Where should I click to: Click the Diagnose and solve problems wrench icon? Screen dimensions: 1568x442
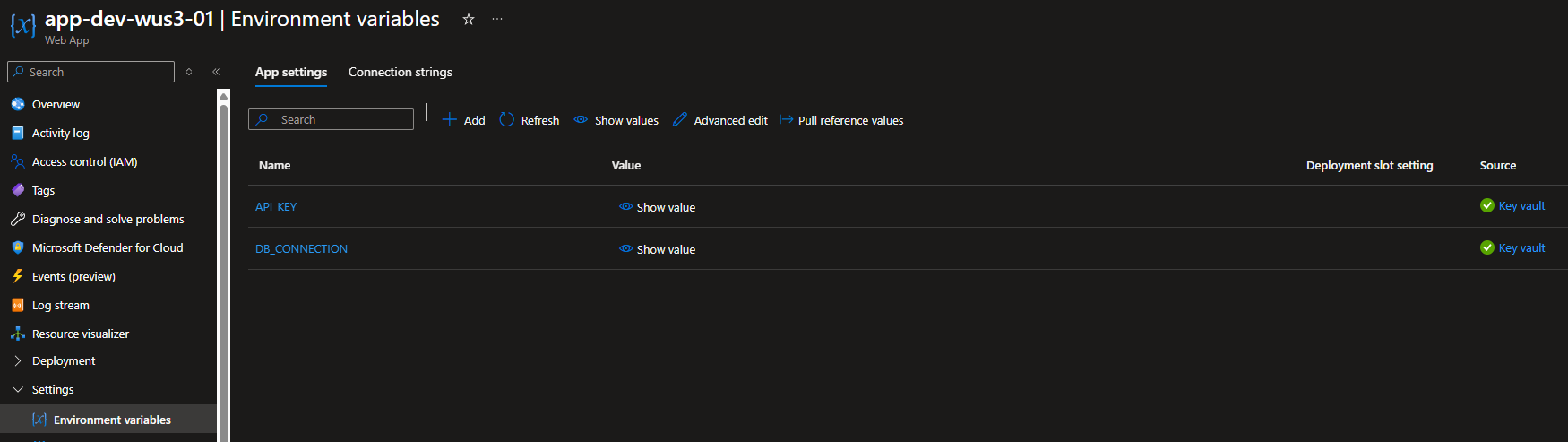[x=18, y=219]
